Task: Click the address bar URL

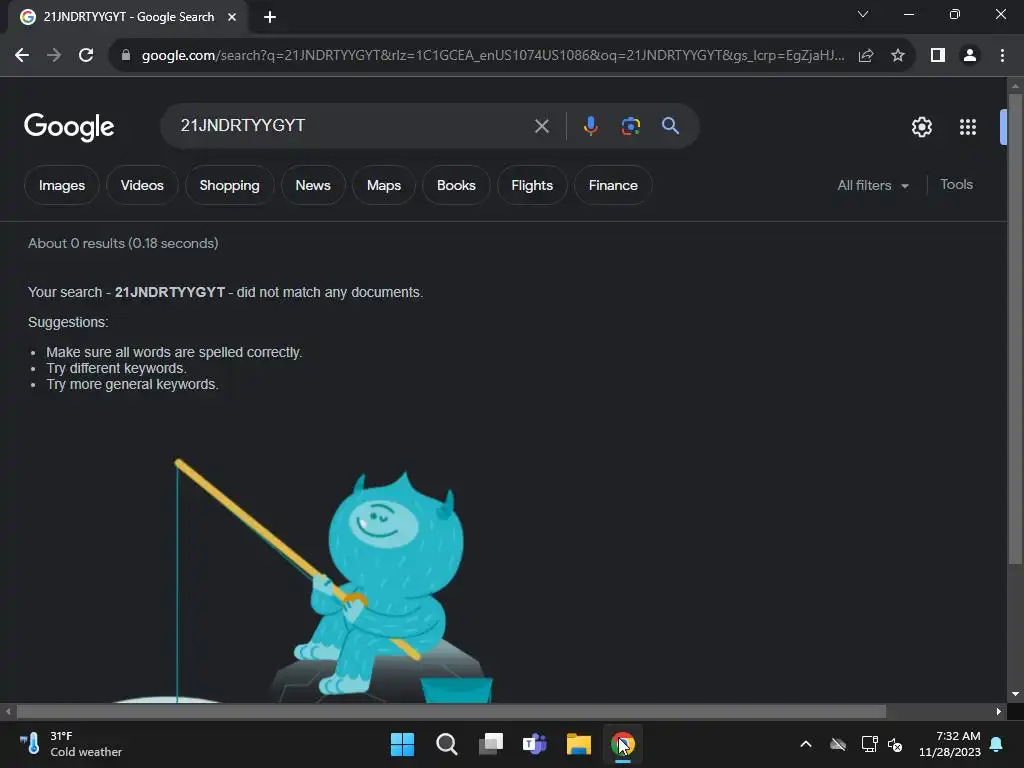Action: [x=493, y=56]
